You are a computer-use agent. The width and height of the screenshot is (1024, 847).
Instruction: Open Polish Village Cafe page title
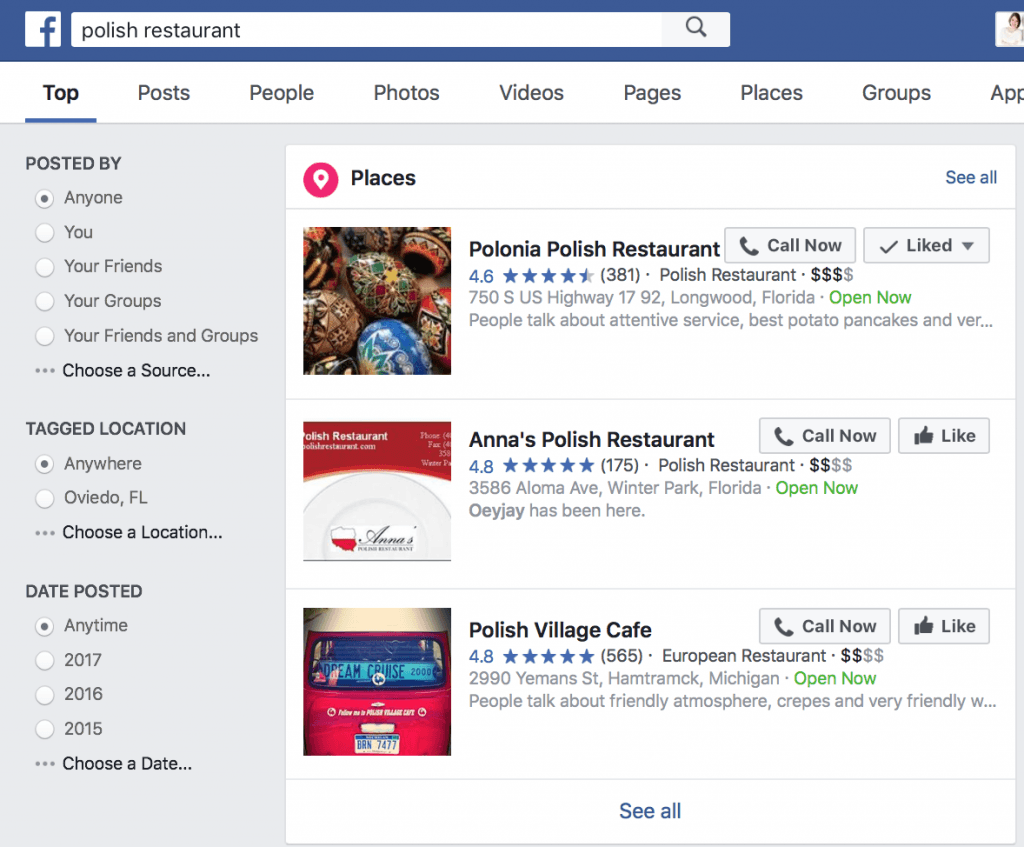pyautogui.click(x=560, y=630)
